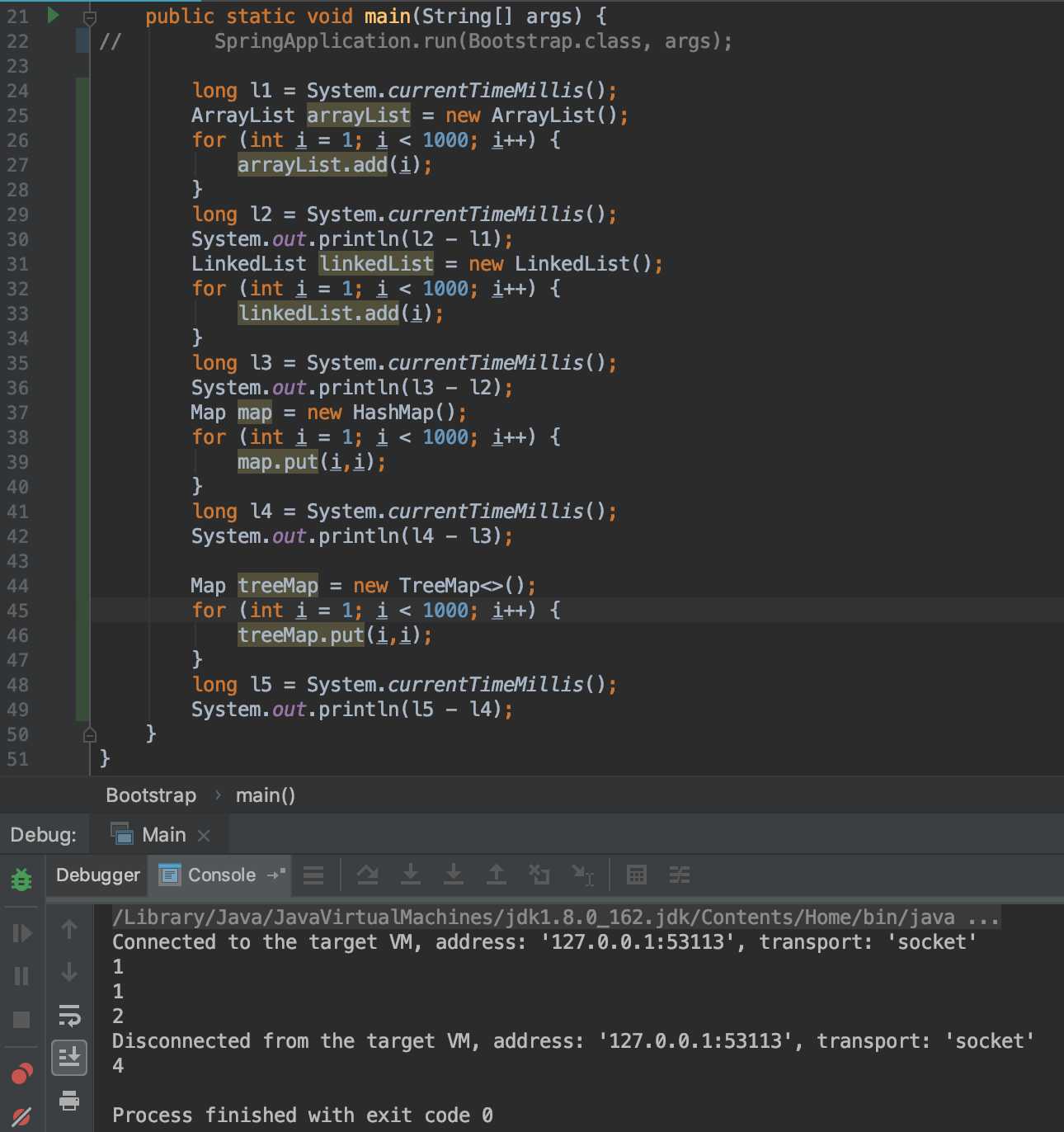Click 'linkedList.add(i);' in the editor

tap(341, 314)
